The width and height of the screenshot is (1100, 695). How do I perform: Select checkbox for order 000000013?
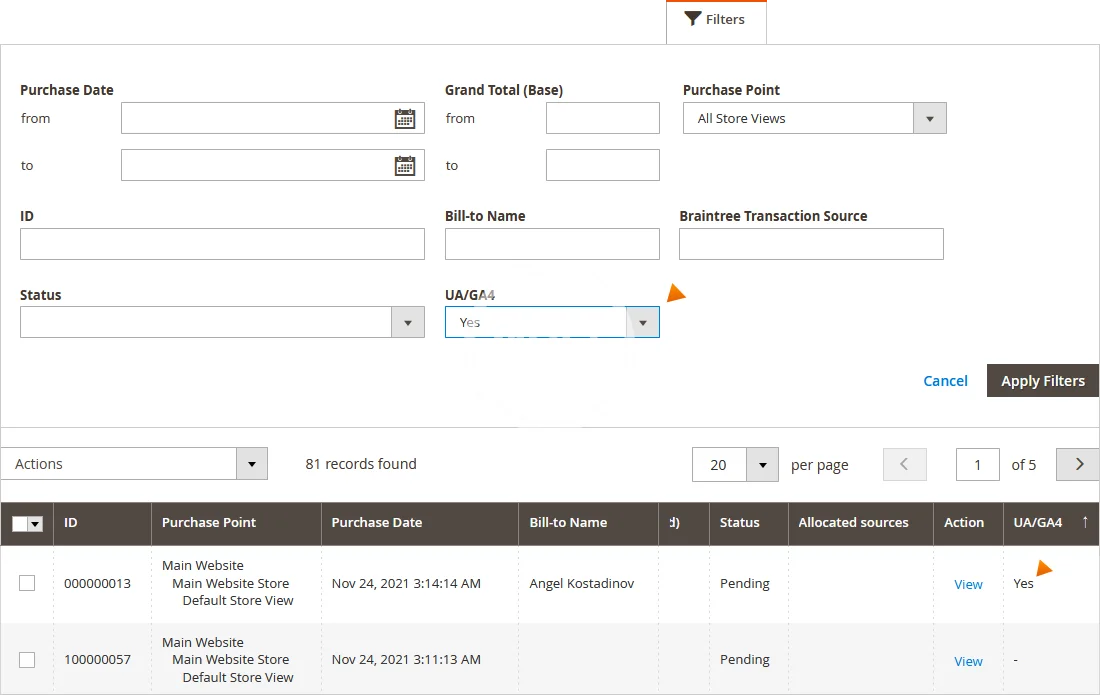click(27, 583)
